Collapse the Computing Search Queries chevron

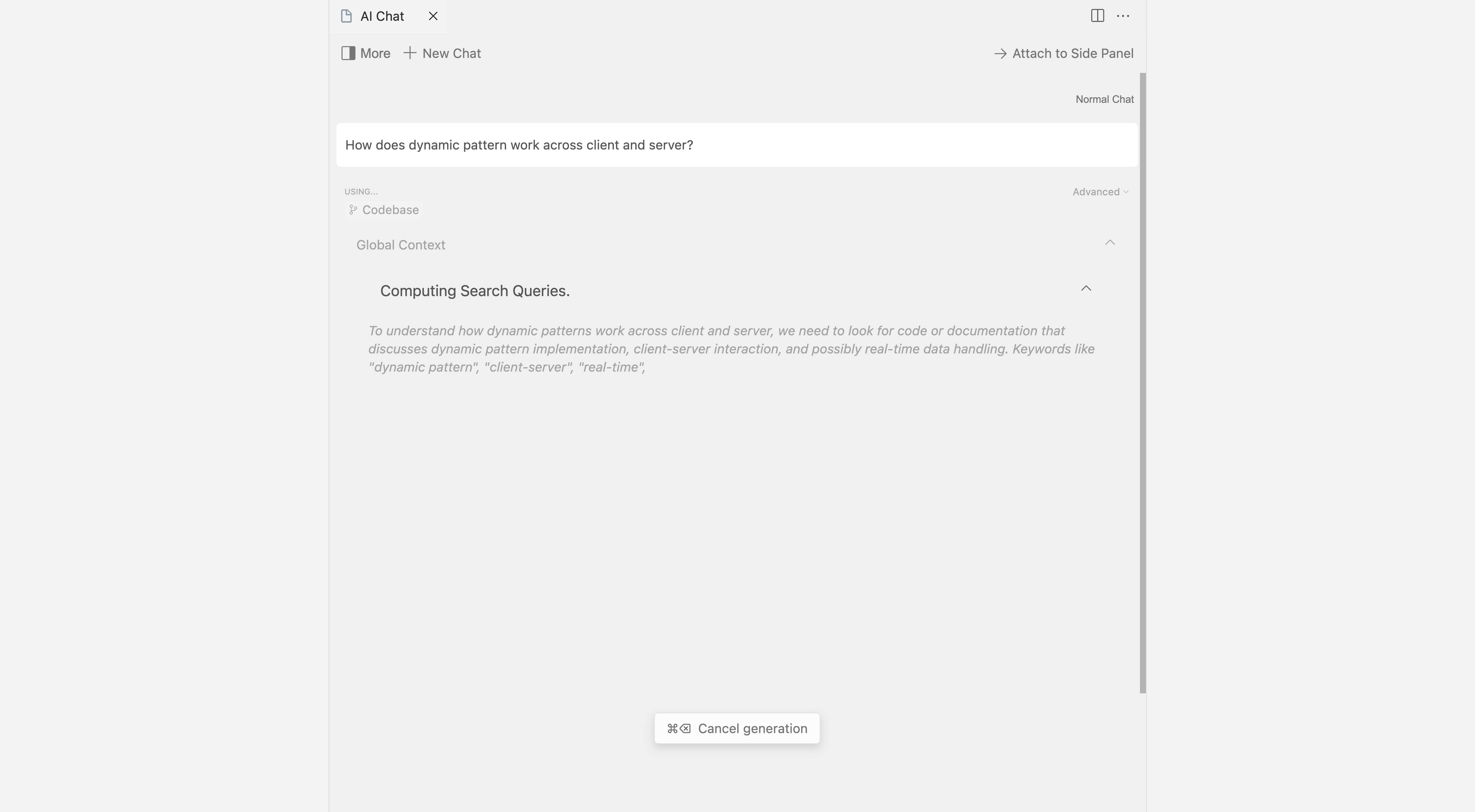(1086, 289)
